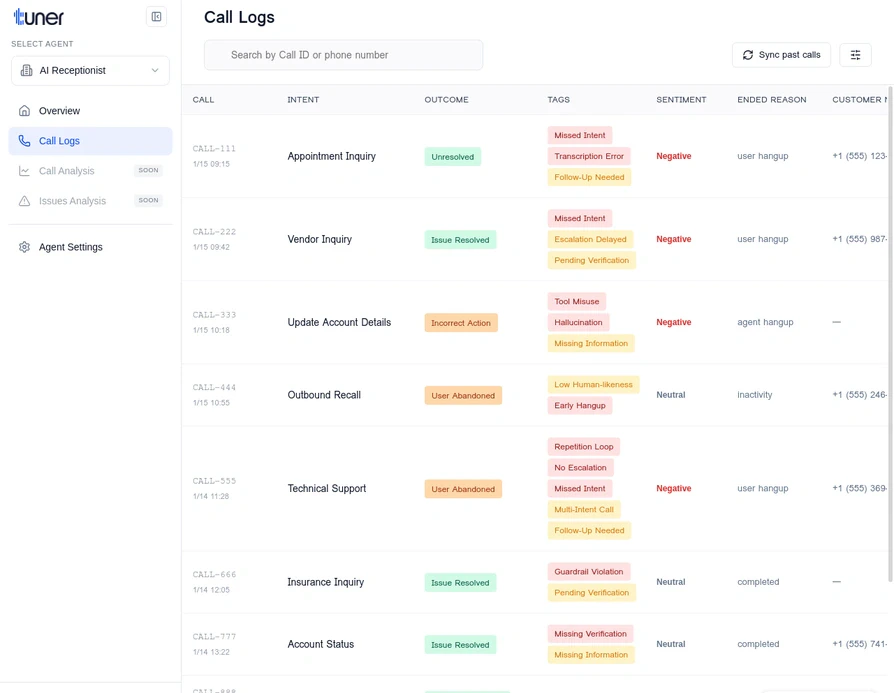Click the Early Hangup tag
The height and width of the screenshot is (693, 894).
(580, 406)
